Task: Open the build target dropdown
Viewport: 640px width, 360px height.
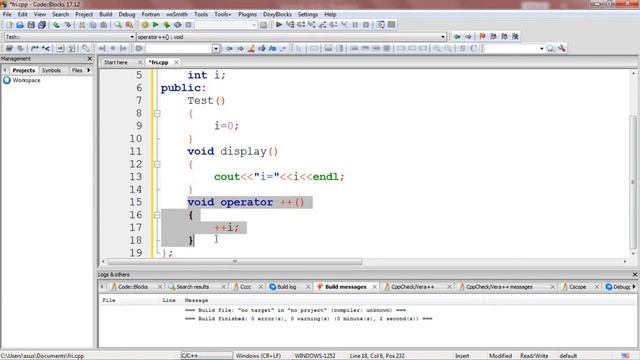Action: click(x=226, y=25)
